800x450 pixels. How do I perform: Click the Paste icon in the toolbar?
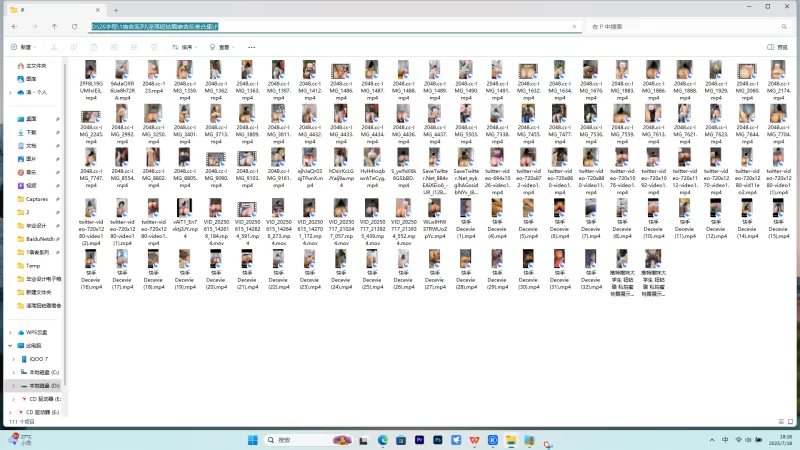tap(94, 47)
